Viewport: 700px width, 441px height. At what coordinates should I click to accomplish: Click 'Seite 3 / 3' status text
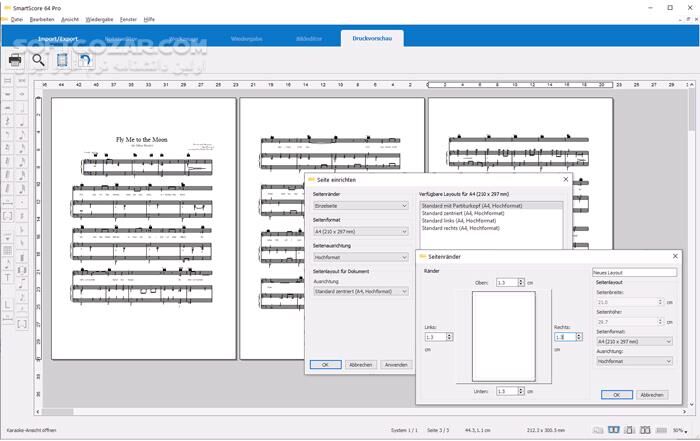[438, 430]
